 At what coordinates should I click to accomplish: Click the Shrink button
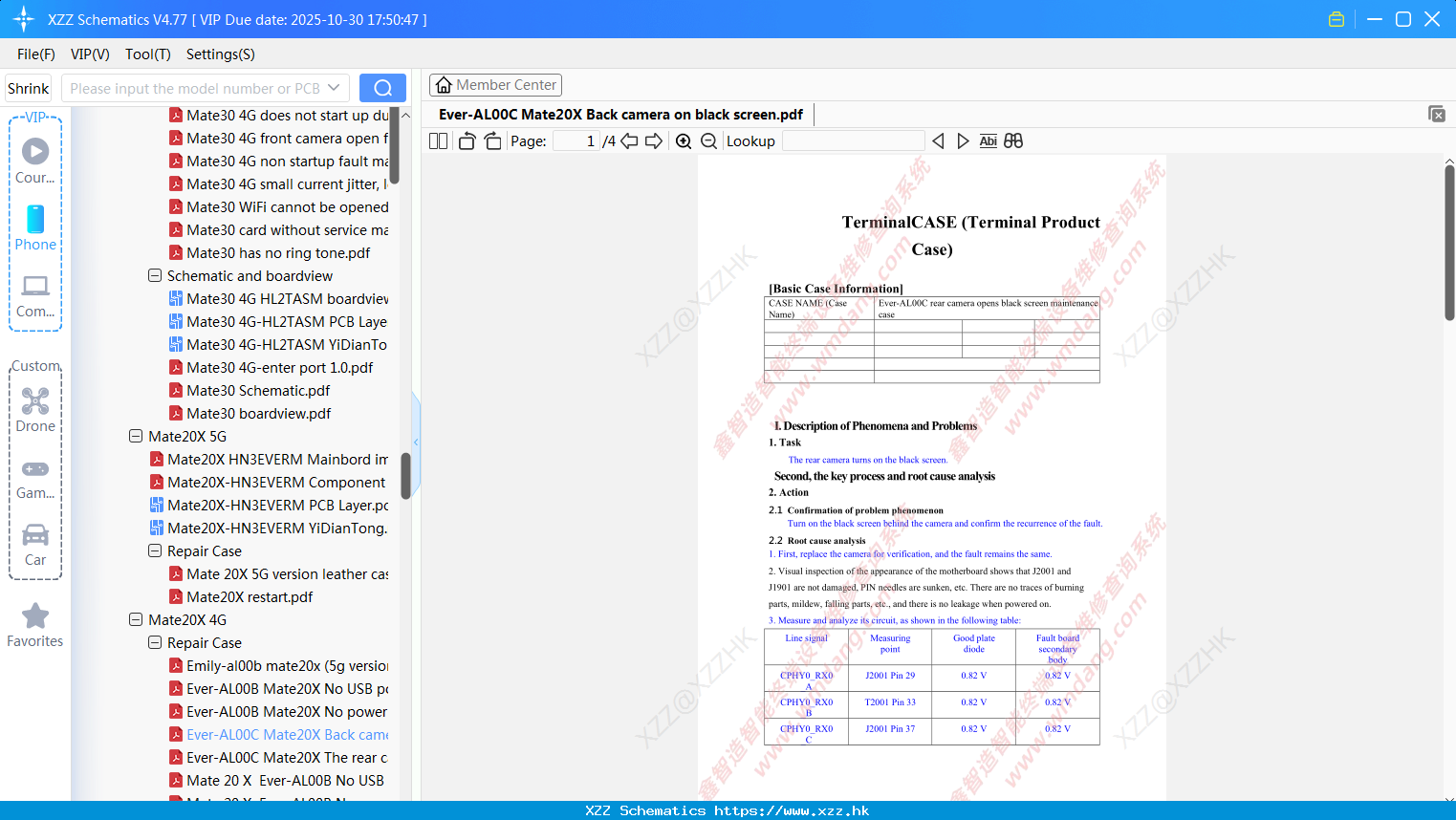pyautogui.click(x=29, y=88)
